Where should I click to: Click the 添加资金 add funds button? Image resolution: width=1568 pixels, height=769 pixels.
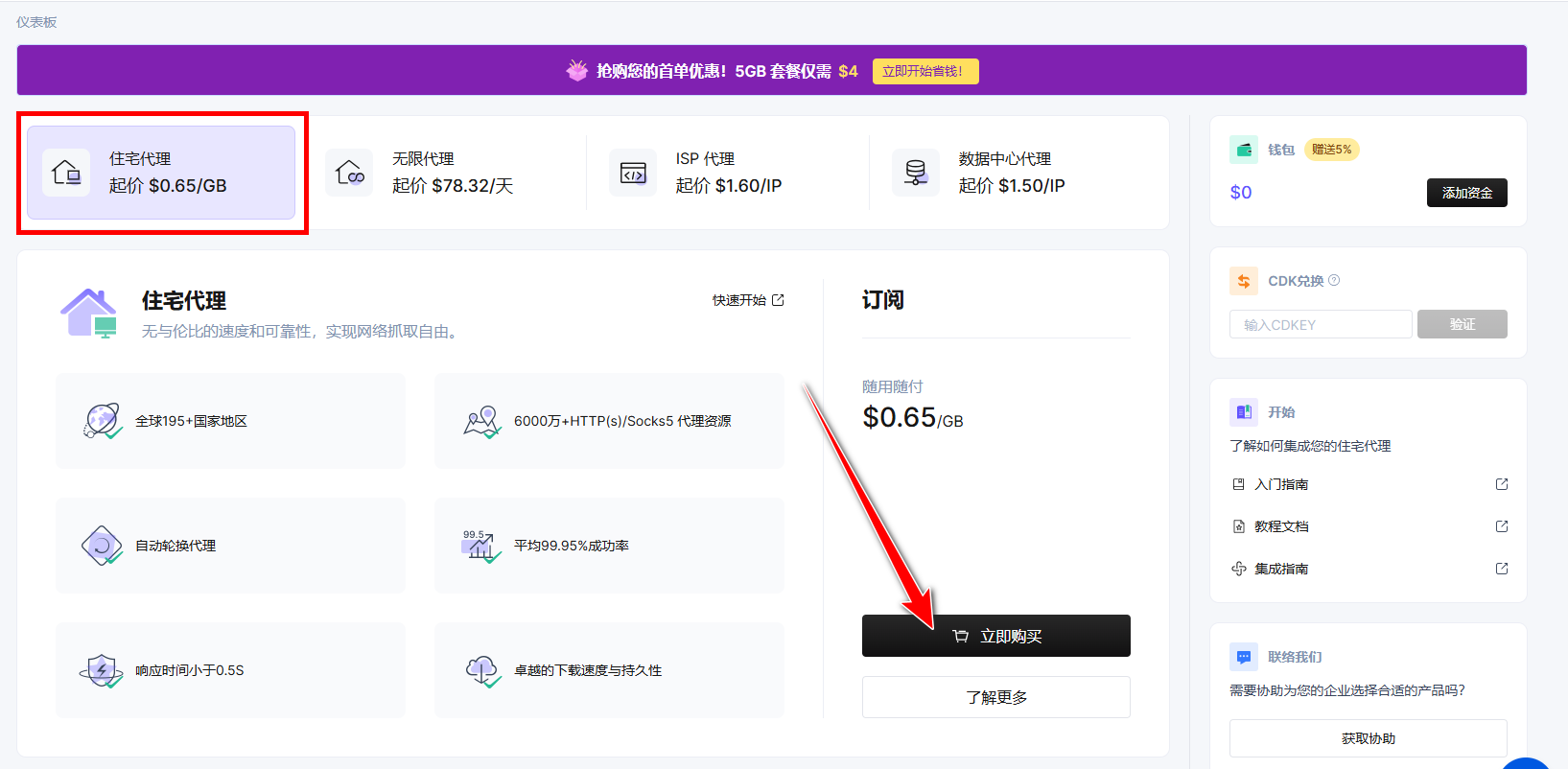point(1466,193)
